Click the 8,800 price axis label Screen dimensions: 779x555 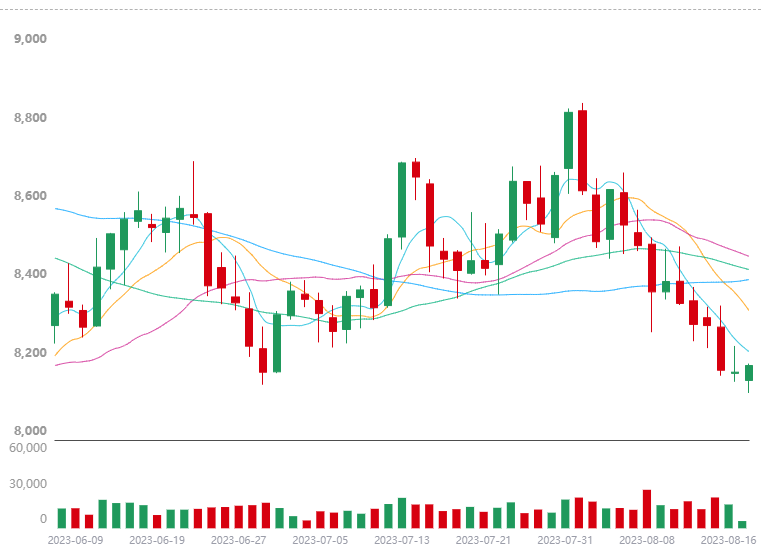[x=31, y=118]
